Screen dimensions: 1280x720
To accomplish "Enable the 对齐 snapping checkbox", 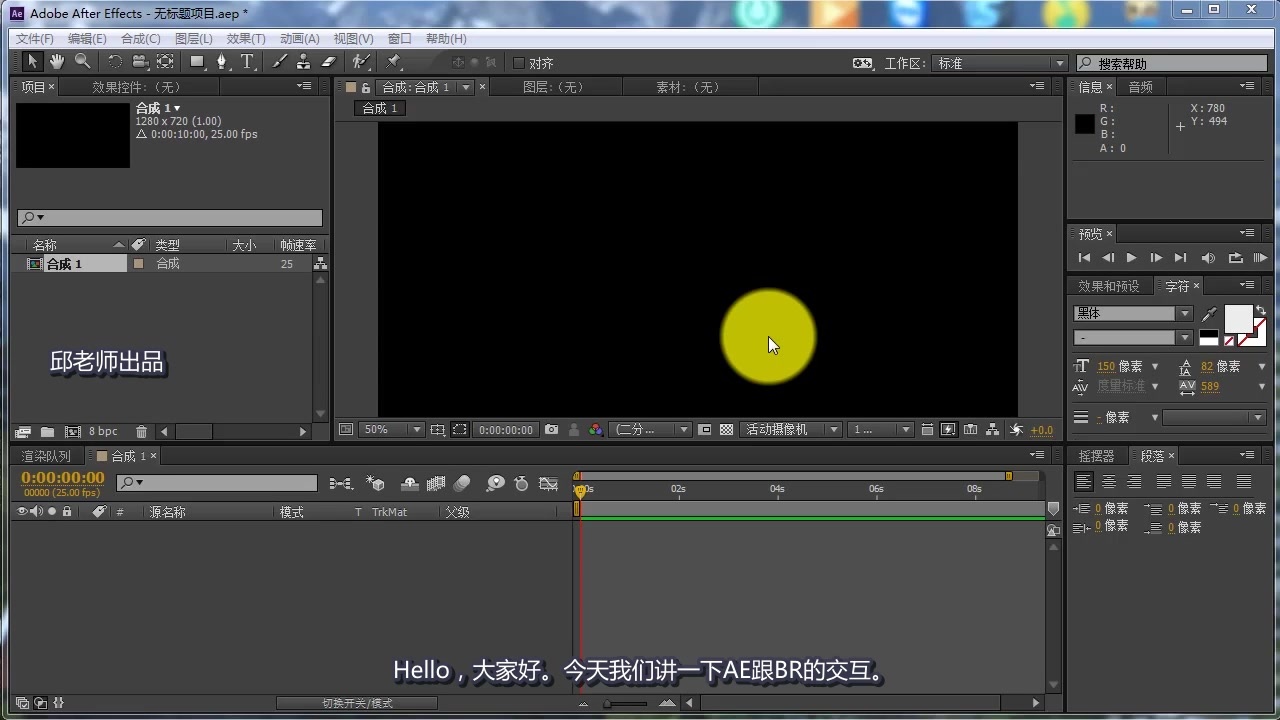I will tap(518, 63).
